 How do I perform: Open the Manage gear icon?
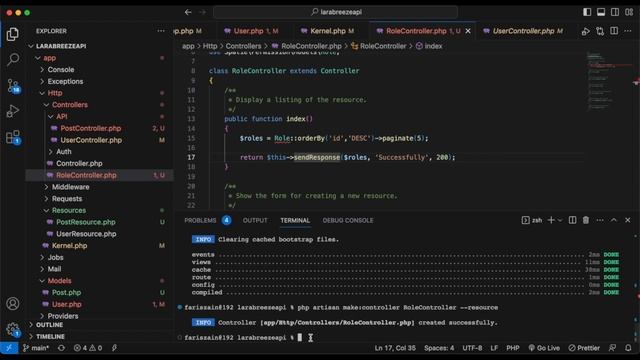[x=13, y=329]
